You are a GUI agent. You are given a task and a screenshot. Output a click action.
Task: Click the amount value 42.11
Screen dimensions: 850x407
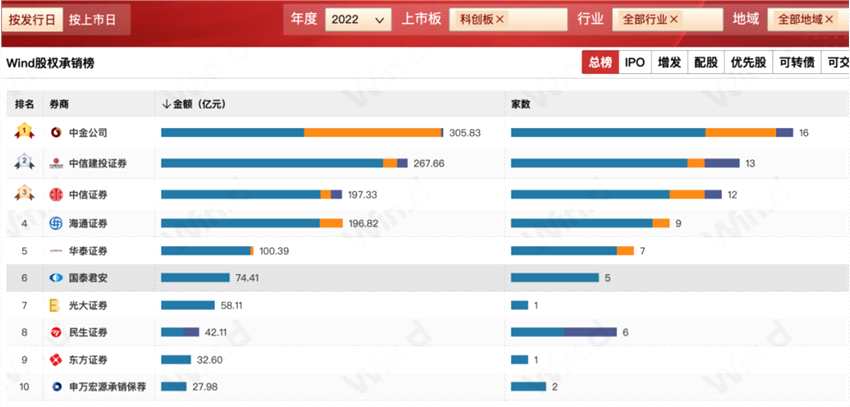[215, 333]
